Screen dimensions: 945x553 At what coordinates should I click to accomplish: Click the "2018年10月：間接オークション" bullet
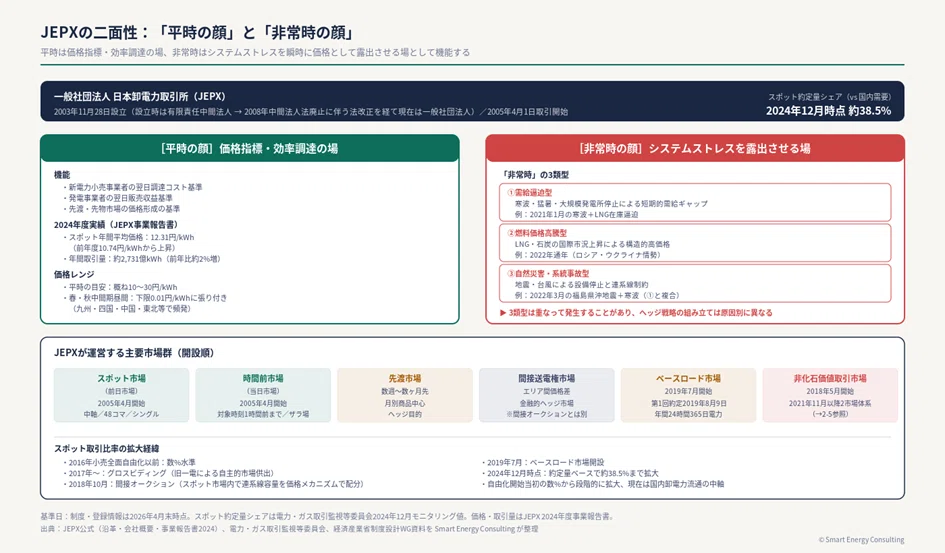click(x=213, y=484)
